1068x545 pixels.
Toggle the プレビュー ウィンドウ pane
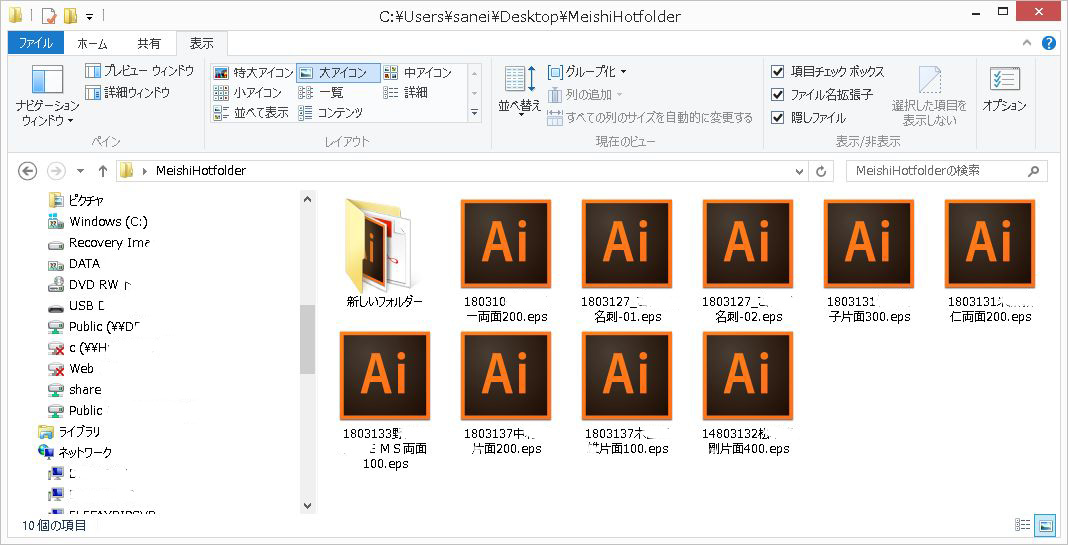[x=140, y=71]
